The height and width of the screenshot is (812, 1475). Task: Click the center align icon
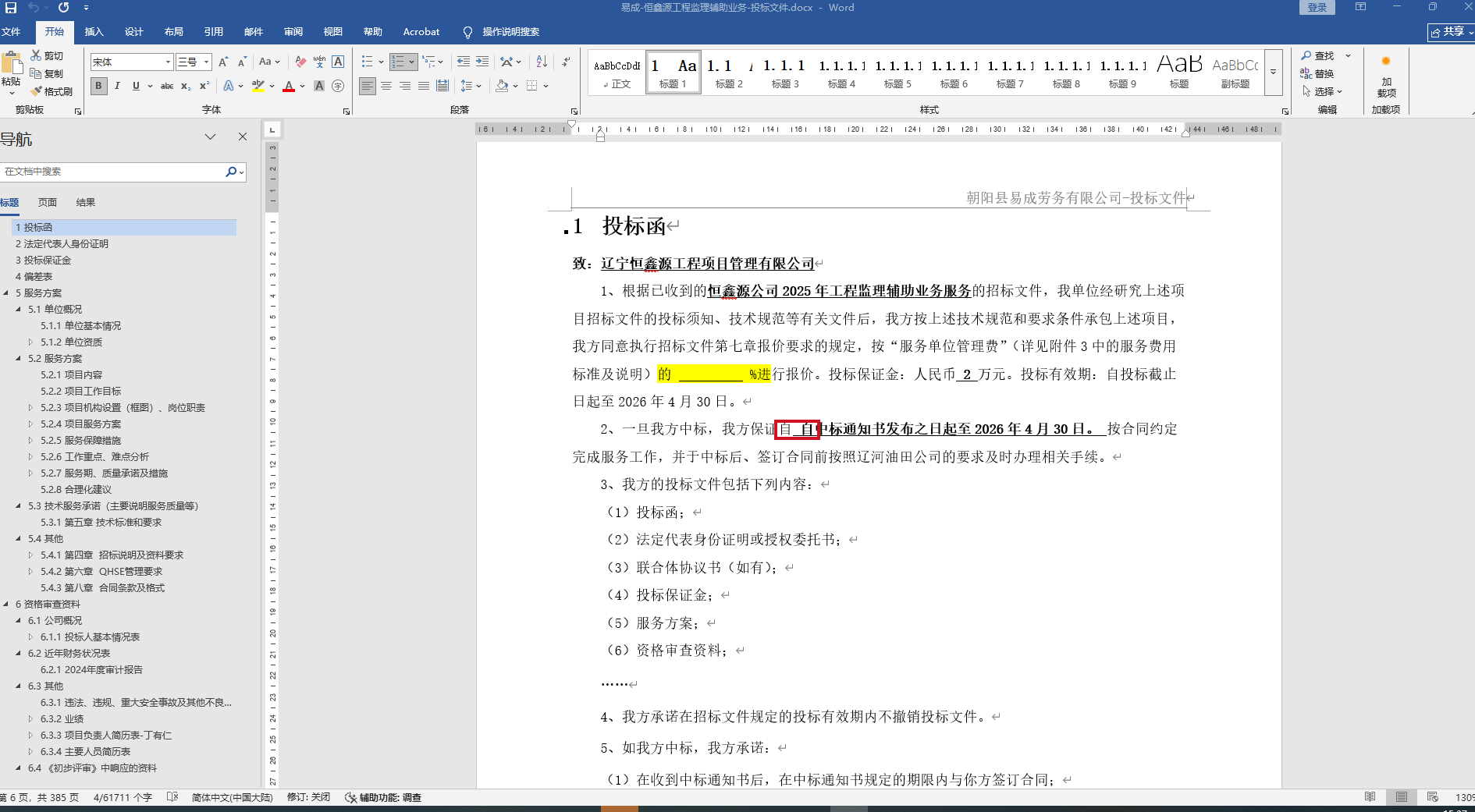[x=386, y=86]
